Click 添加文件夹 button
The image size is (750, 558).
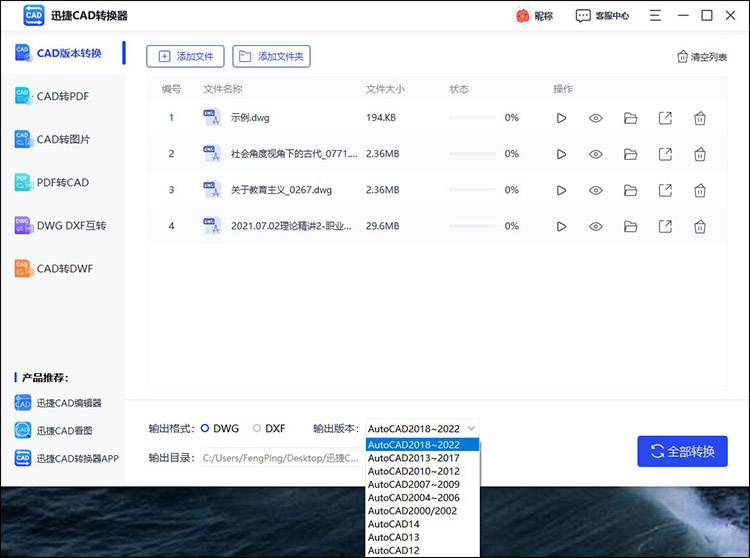pos(271,56)
